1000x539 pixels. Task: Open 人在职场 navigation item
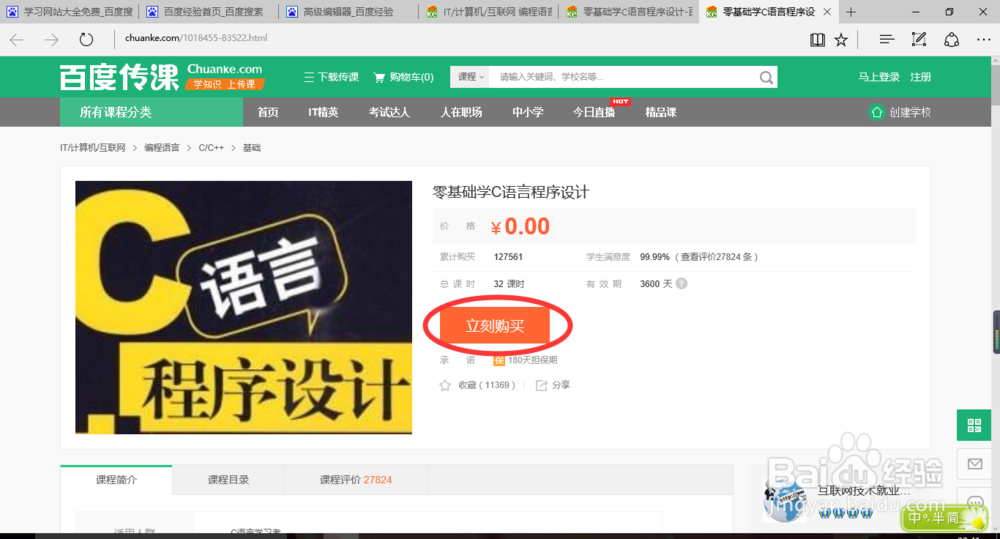coord(461,112)
